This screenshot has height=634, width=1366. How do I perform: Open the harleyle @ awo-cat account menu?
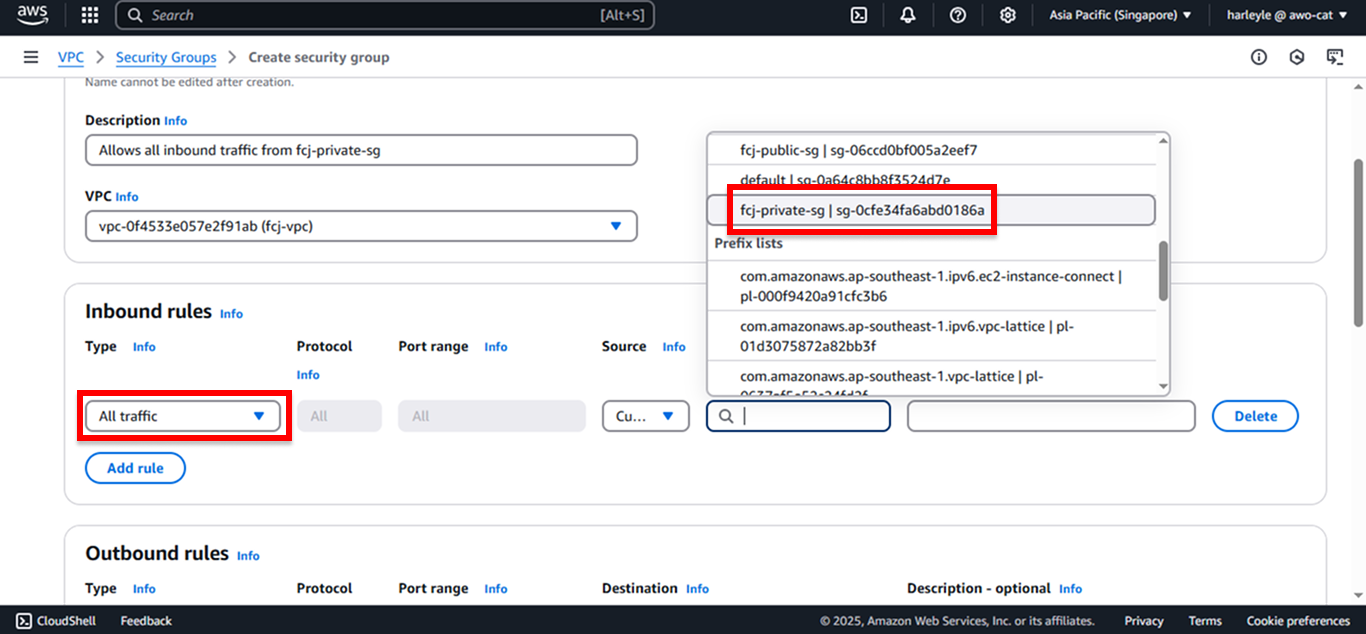click(1288, 15)
